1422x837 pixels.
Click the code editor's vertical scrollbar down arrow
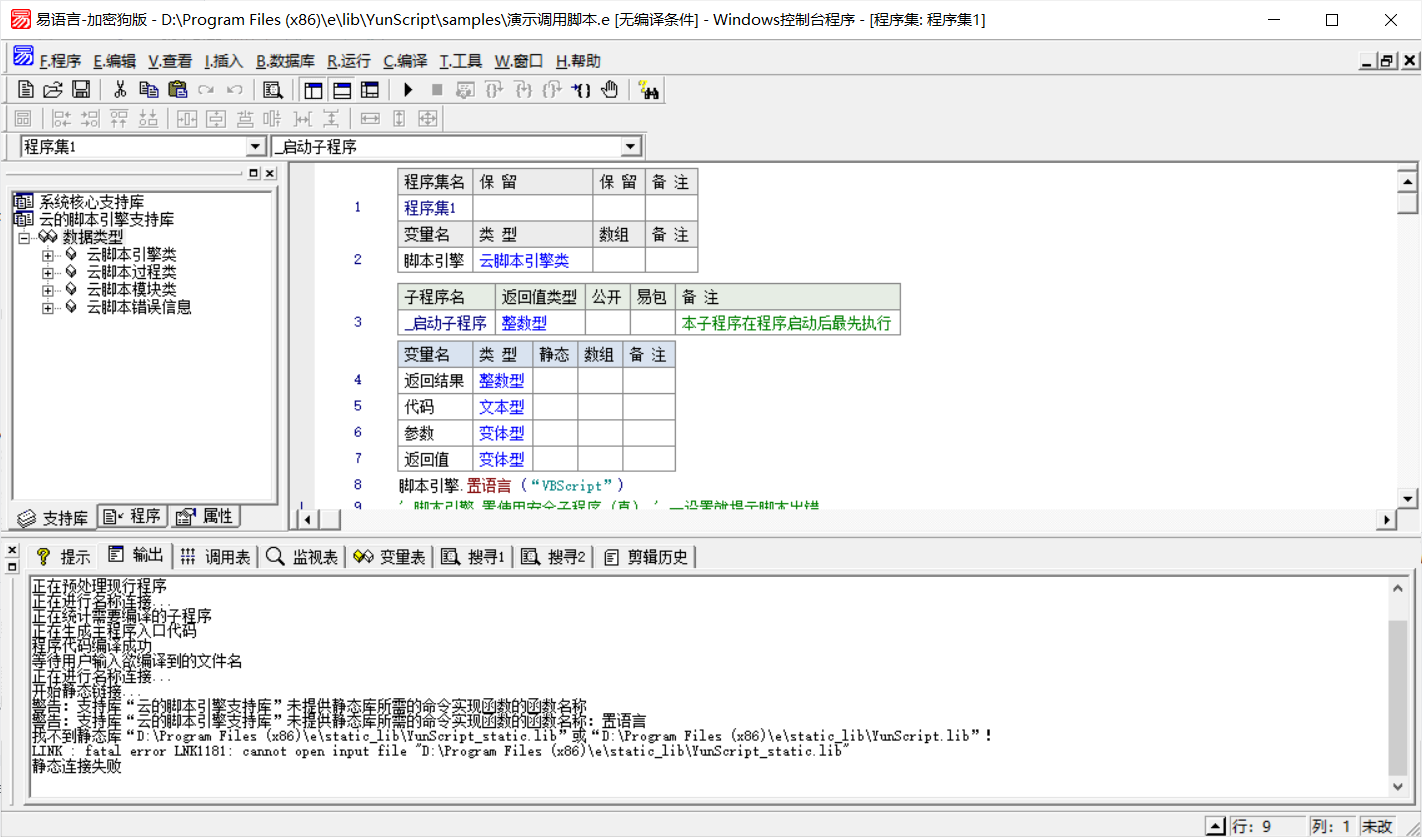pos(1408,498)
